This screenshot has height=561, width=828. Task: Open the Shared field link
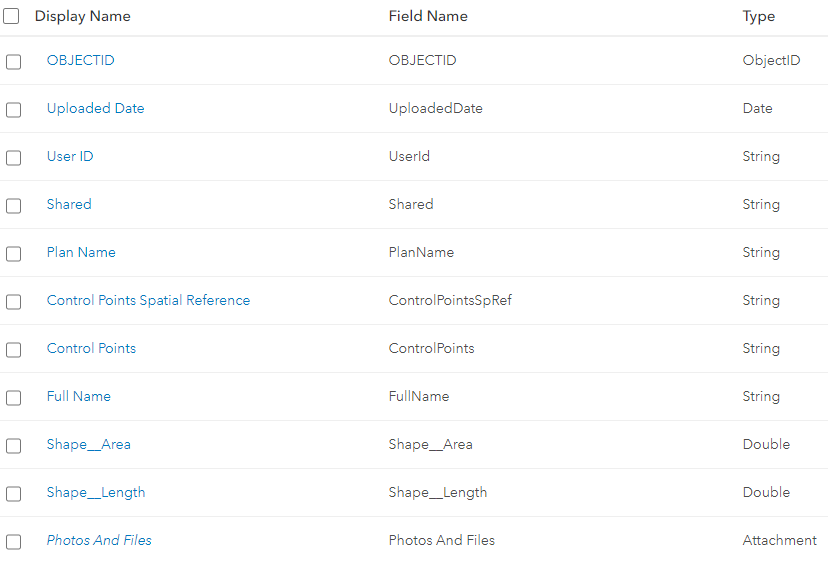click(x=69, y=204)
